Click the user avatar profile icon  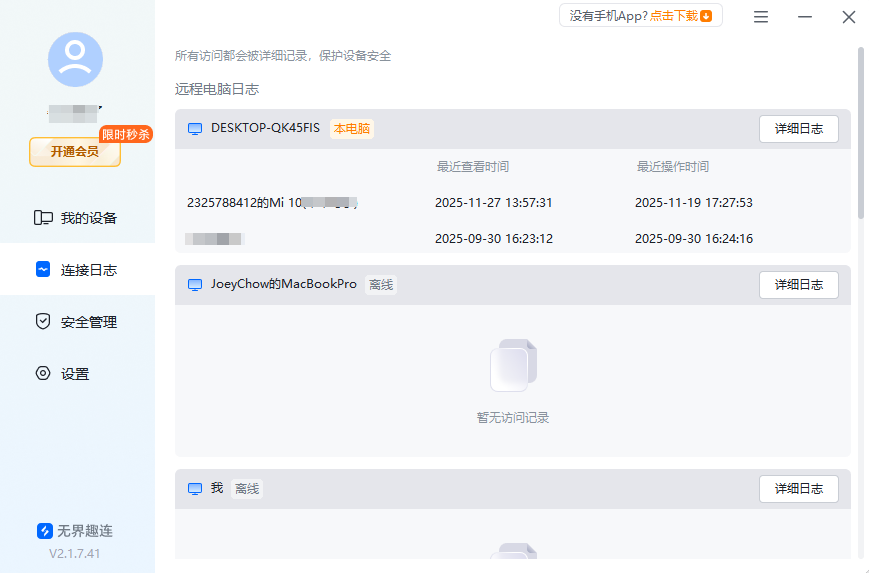(x=75, y=59)
